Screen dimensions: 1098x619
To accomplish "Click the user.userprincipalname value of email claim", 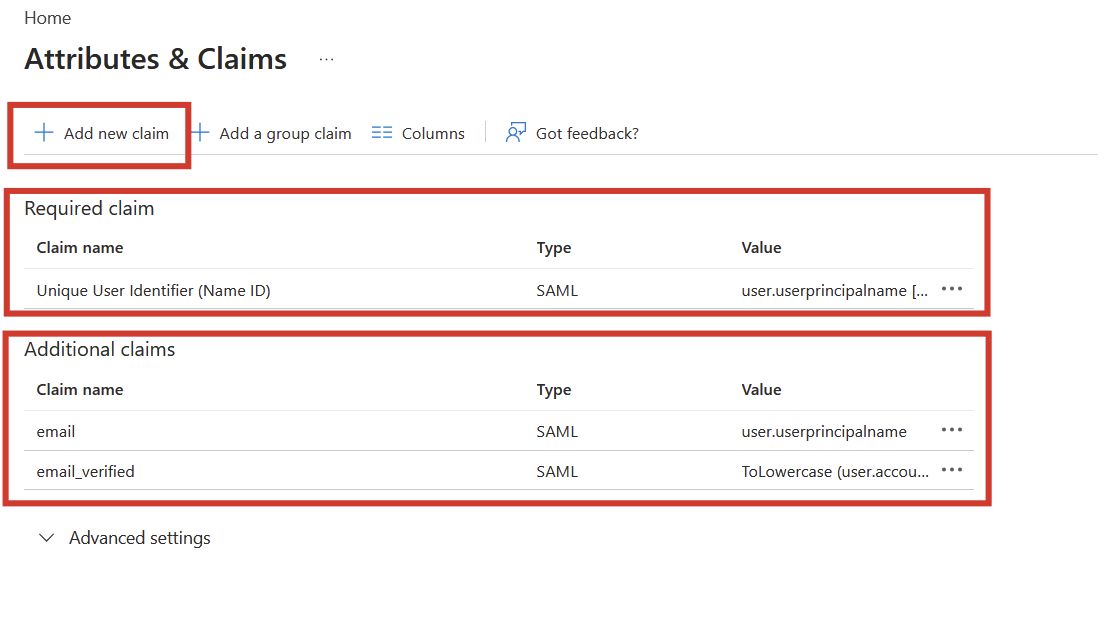I will pos(824,432).
